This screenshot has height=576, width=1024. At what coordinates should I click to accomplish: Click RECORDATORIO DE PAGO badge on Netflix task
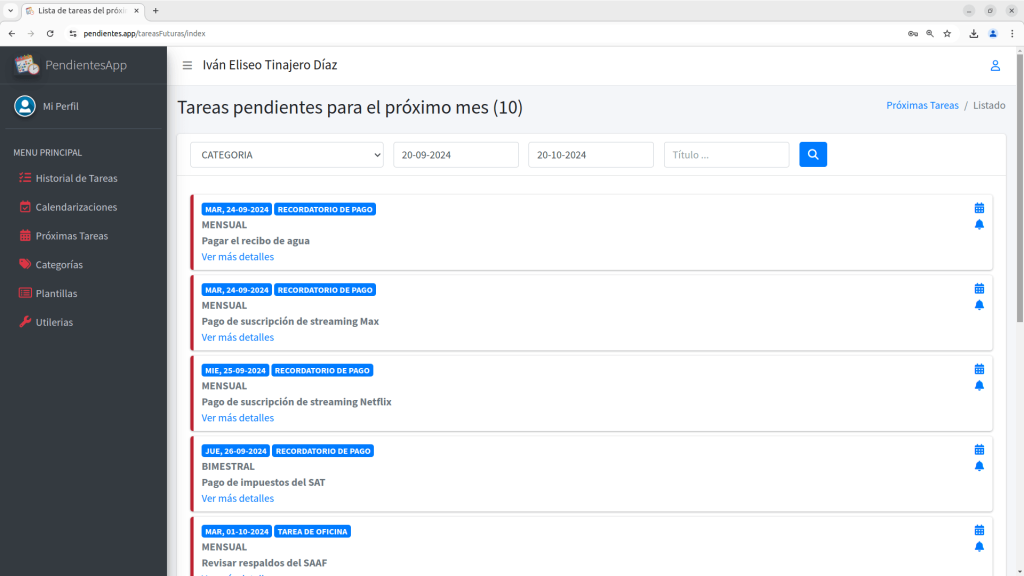pos(322,370)
